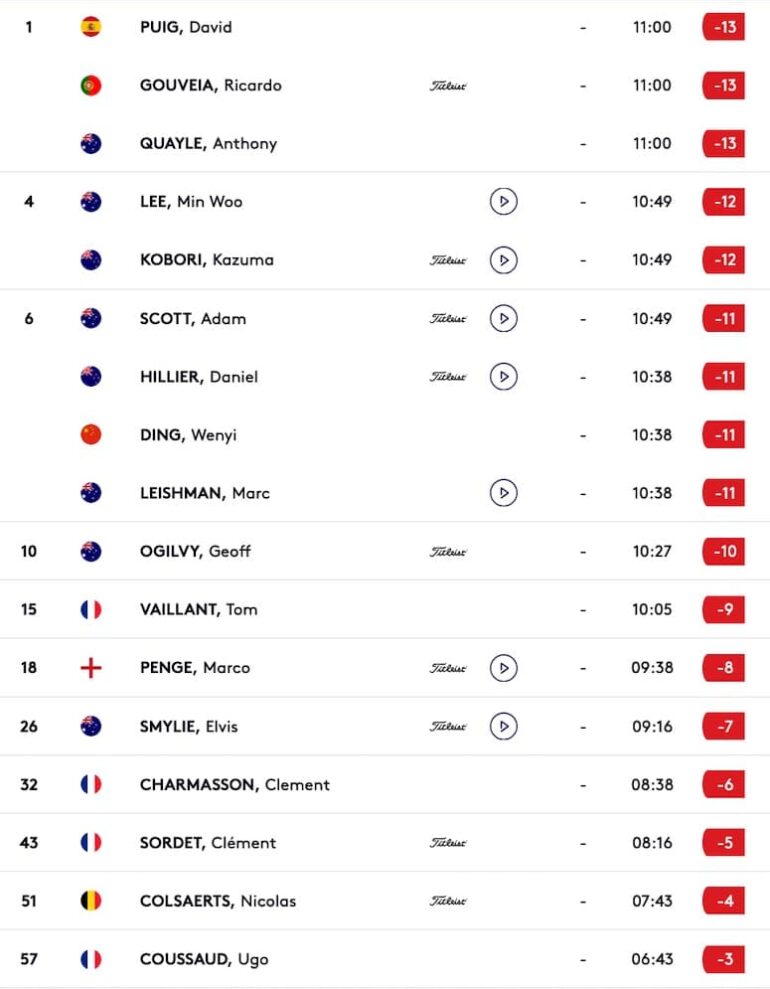The height and width of the screenshot is (989, 770).
Task: Play Daniel Hillier's video highlights
Action: 503,377
